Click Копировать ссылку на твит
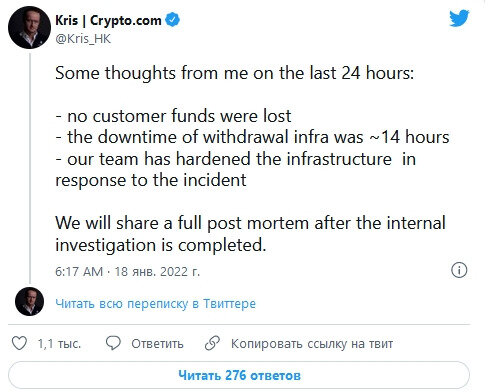Image resolution: width=491 pixels, height=392 pixels. [x=312, y=344]
